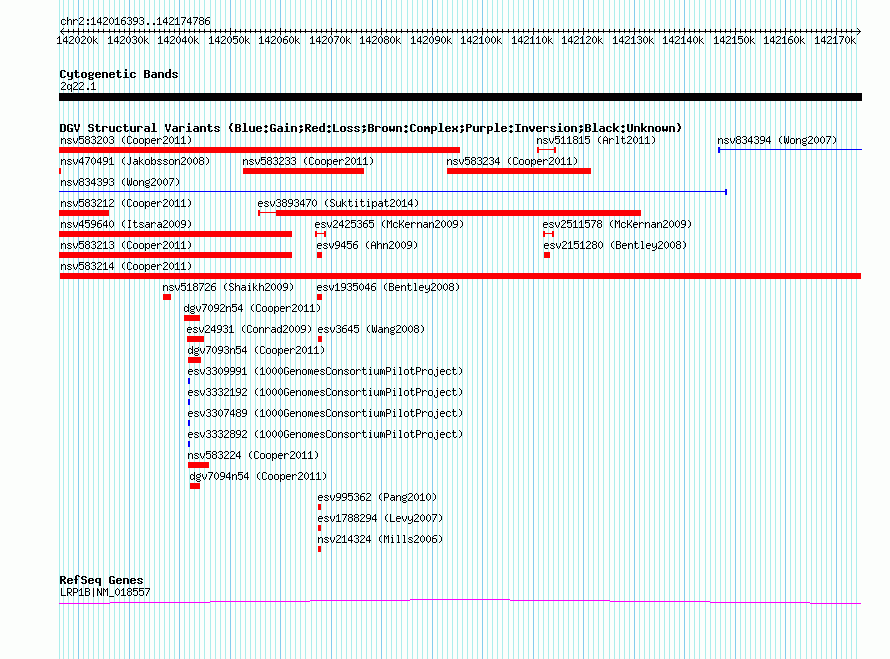Click the chr2:142016393..142174786 region label
This screenshot has height=659, width=890.
point(135,21)
